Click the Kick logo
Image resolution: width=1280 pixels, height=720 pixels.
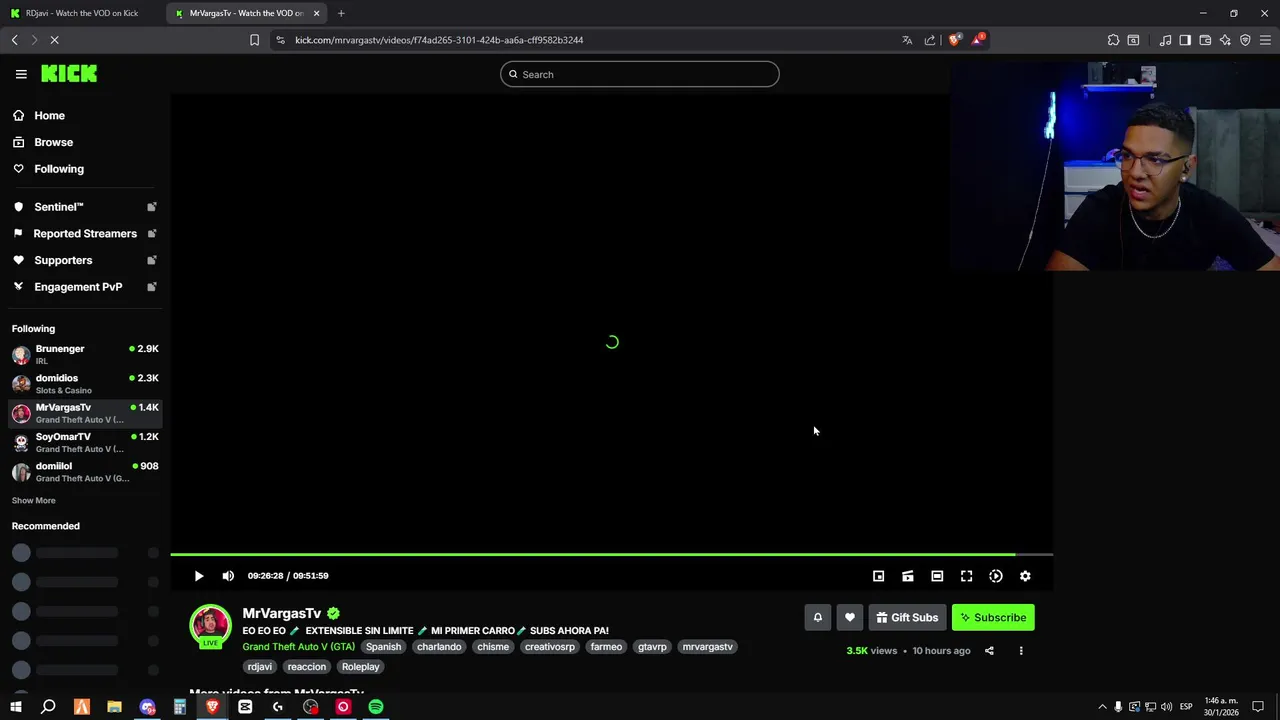tap(69, 74)
